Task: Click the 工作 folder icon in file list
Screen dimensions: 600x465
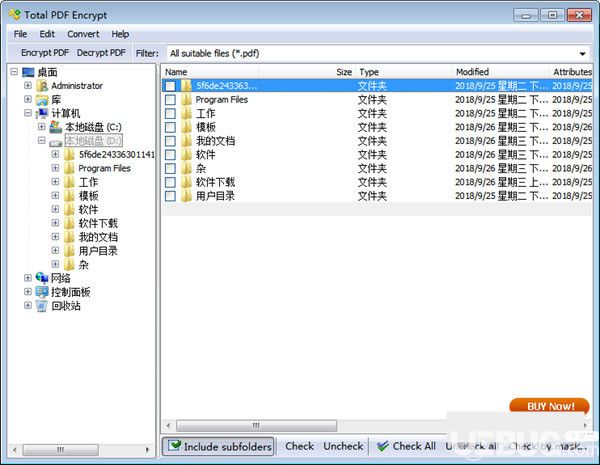Action: 186,113
